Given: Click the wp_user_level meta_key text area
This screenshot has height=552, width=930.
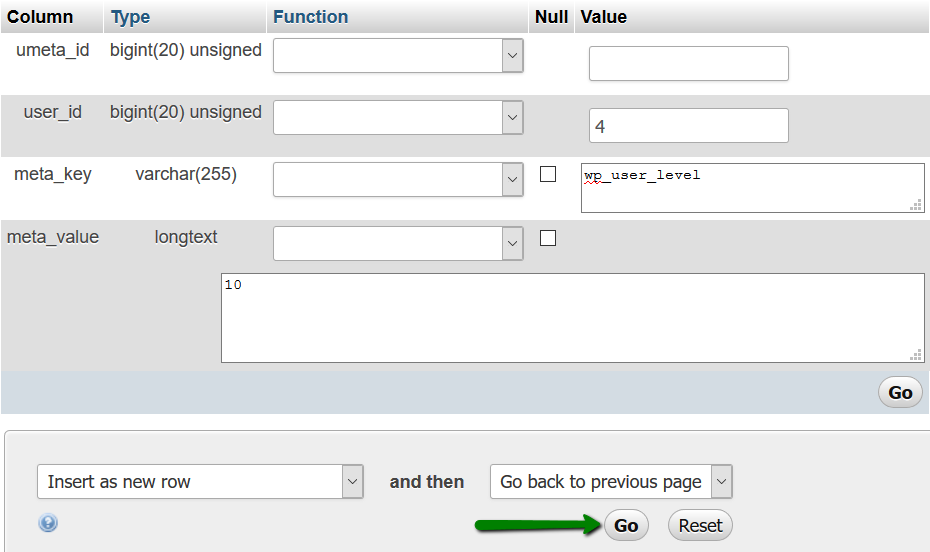Looking at the screenshot, I should point(753,188).
